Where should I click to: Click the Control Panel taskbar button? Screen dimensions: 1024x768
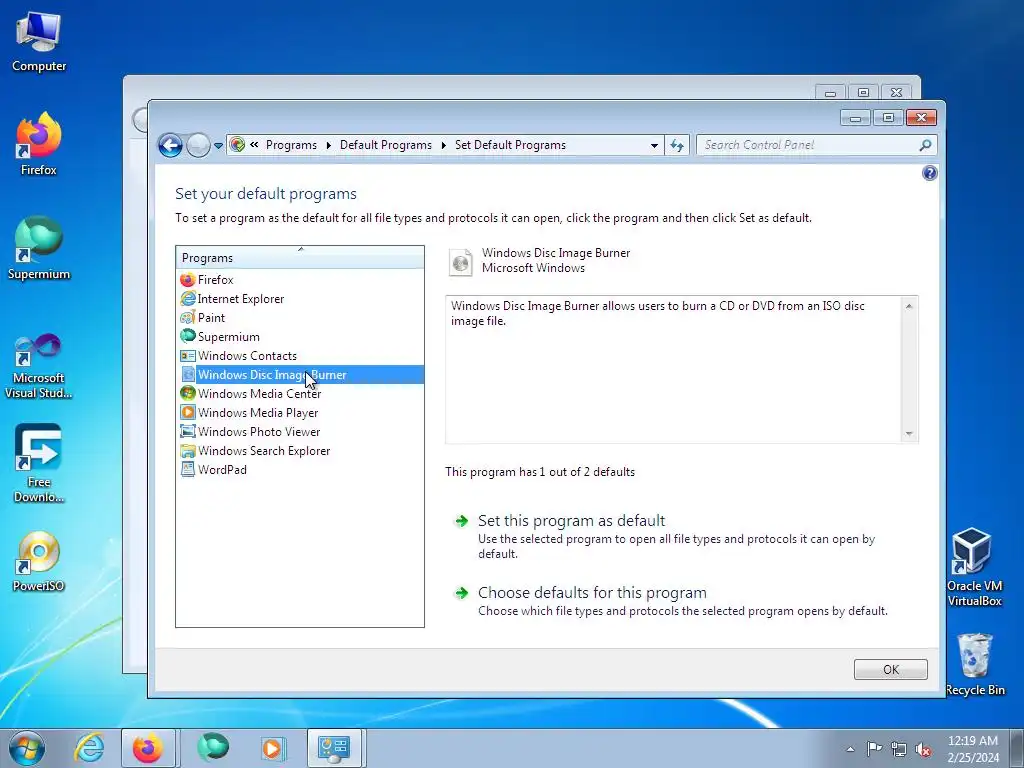click(x=334, y=748)
